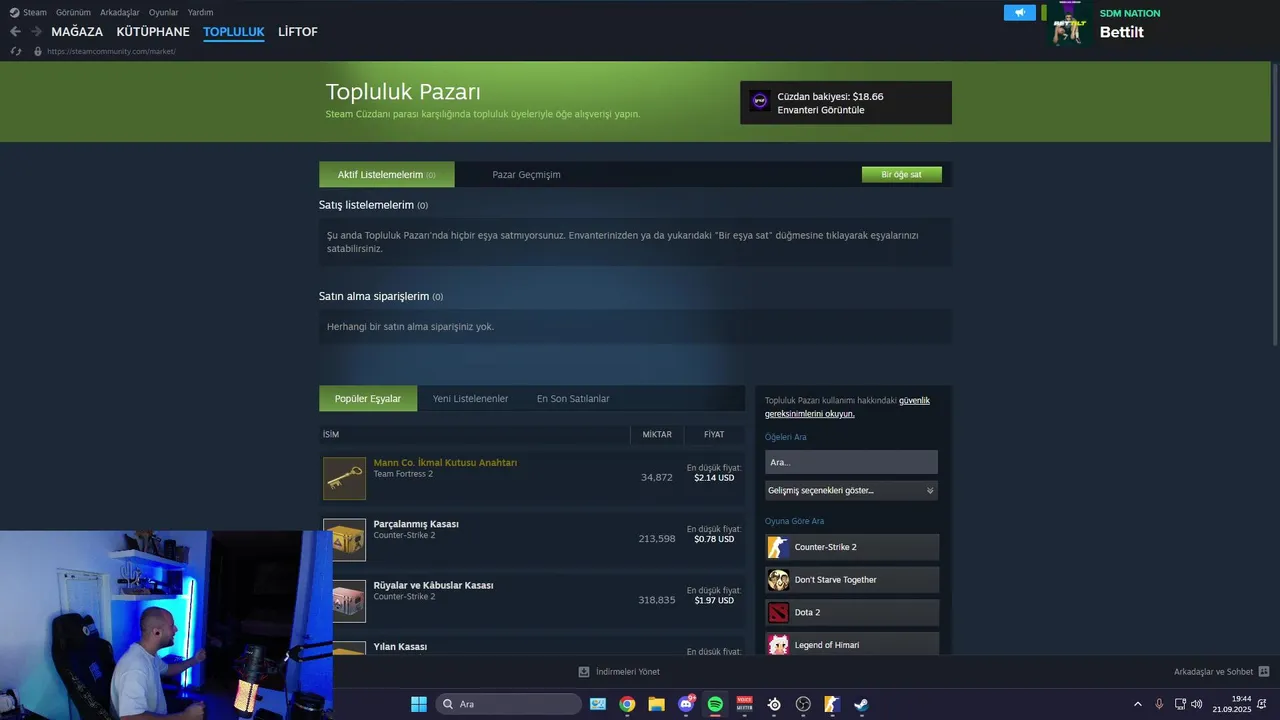Click the 213,598 quantity value
1280x720 pixels.
[657, 539]
